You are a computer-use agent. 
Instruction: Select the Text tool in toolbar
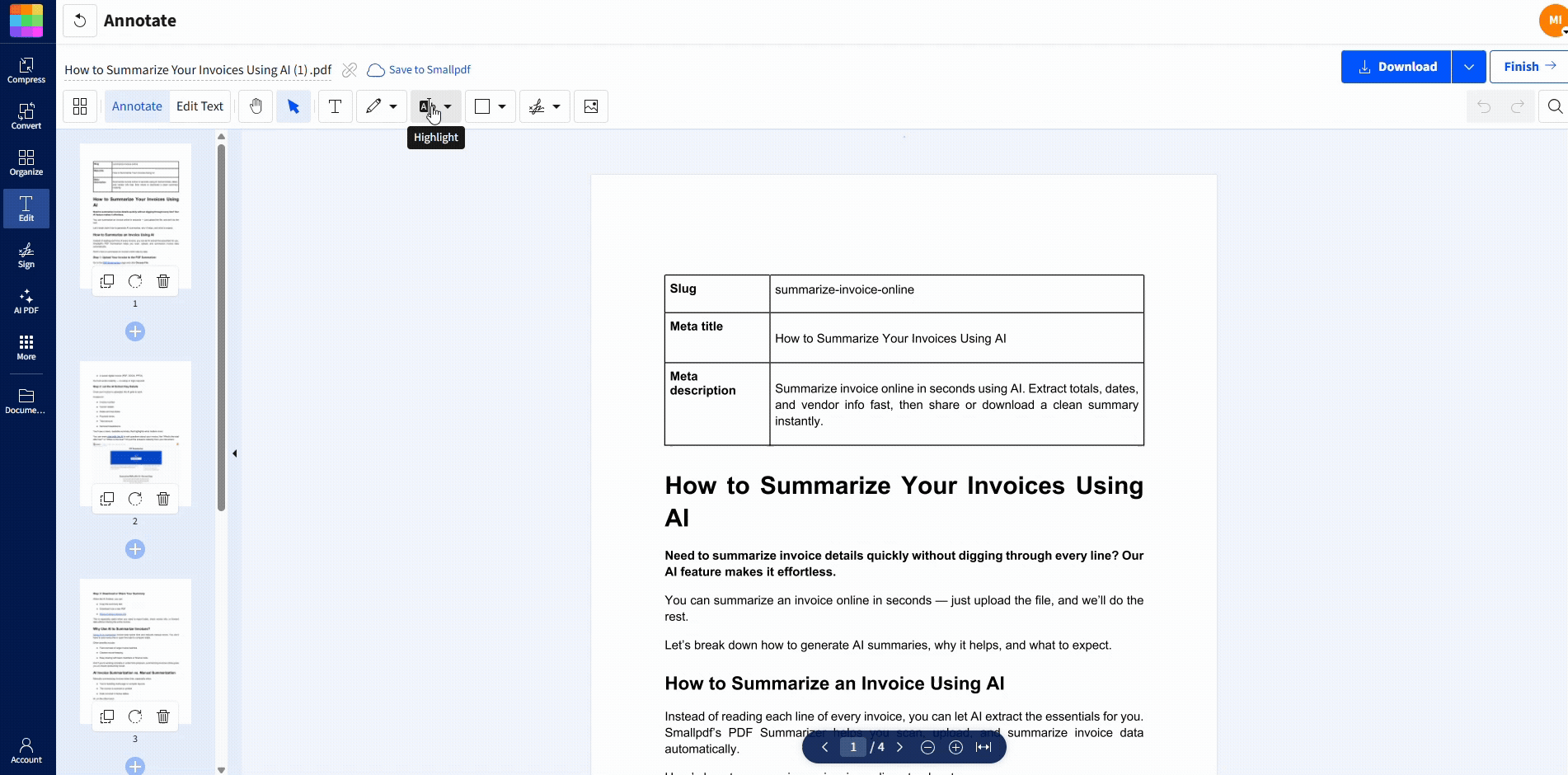(335, 106)
